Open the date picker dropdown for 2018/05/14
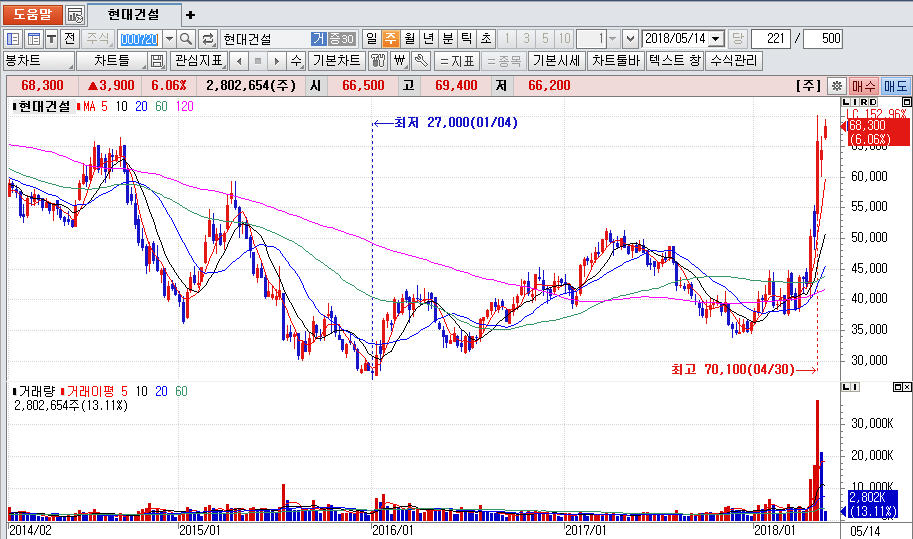 (716, 39)
